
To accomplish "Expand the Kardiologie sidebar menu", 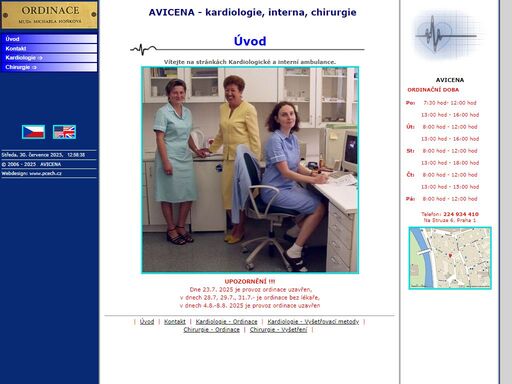I will [49, 58].
